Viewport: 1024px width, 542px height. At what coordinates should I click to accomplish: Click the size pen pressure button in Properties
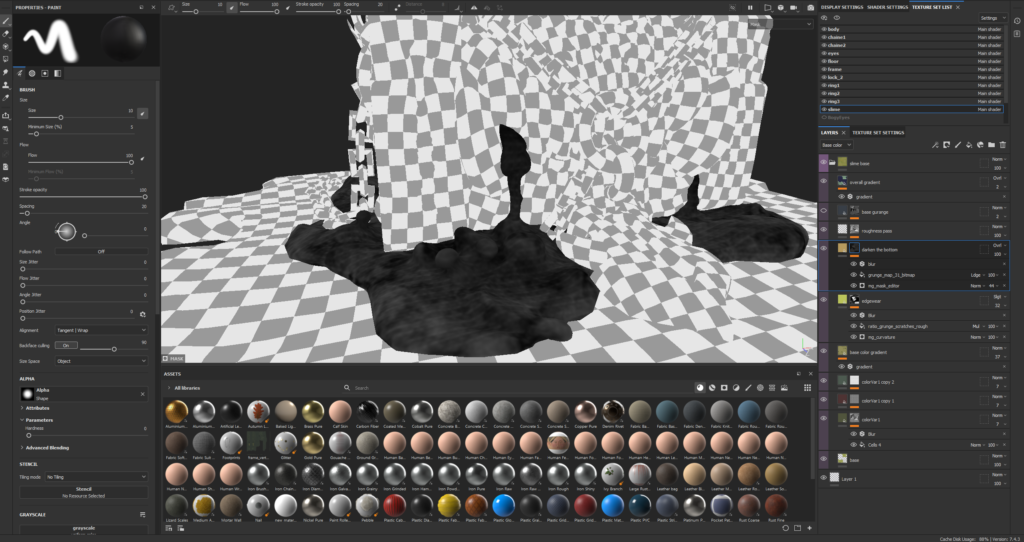point(142,113)
